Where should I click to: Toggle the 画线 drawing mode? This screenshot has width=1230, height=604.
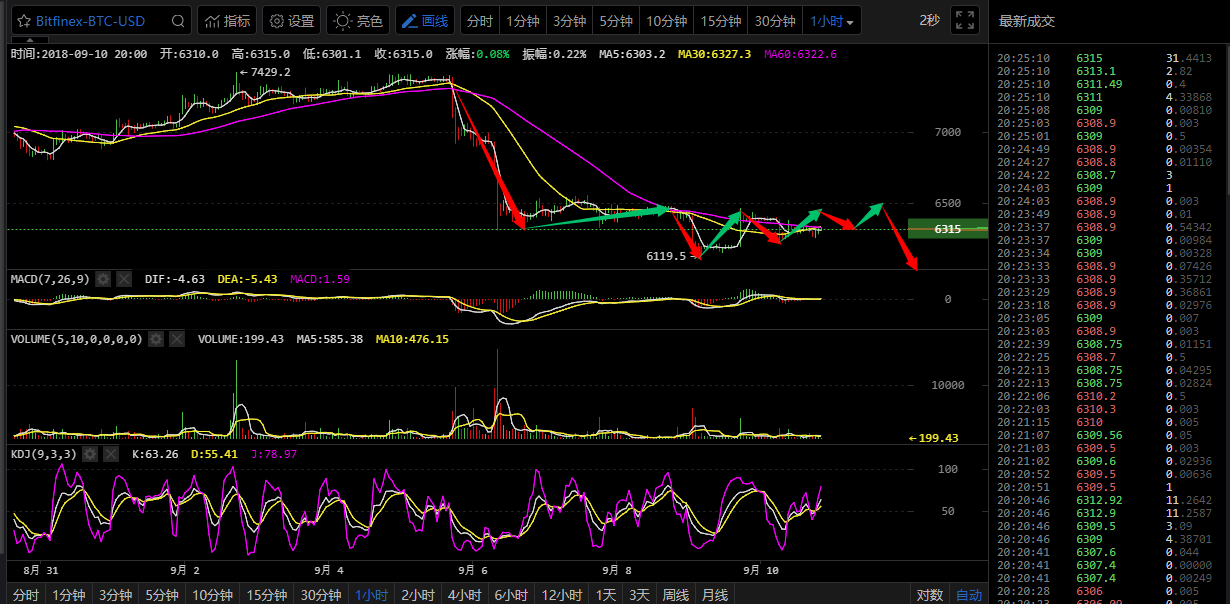(x=424, y=21)
